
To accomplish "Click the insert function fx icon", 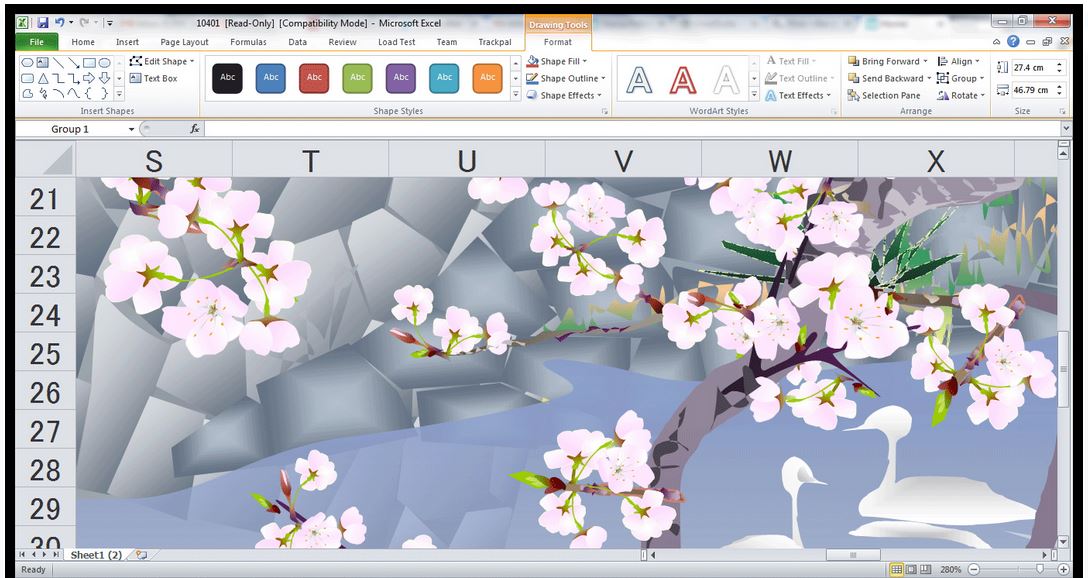I will pyautogui.click(x=195, y=129).
